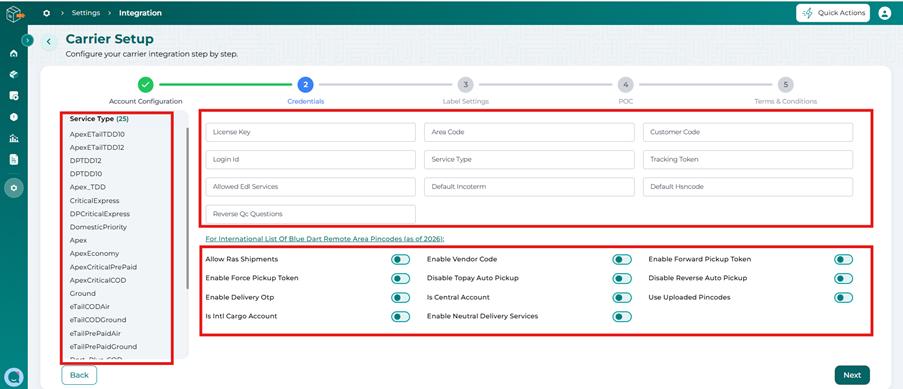The image size is (903, 389).
Task: Toggle Disable Reverse Auto Pickup
Action: [x=844, y=279]
